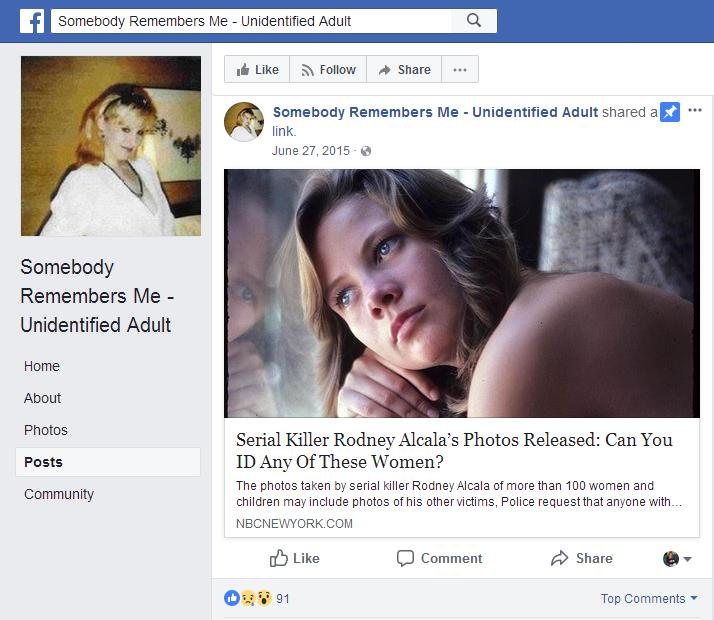Click the pinned post icon
The height and width of the screenshot is (620, 714).
[670, 112]
